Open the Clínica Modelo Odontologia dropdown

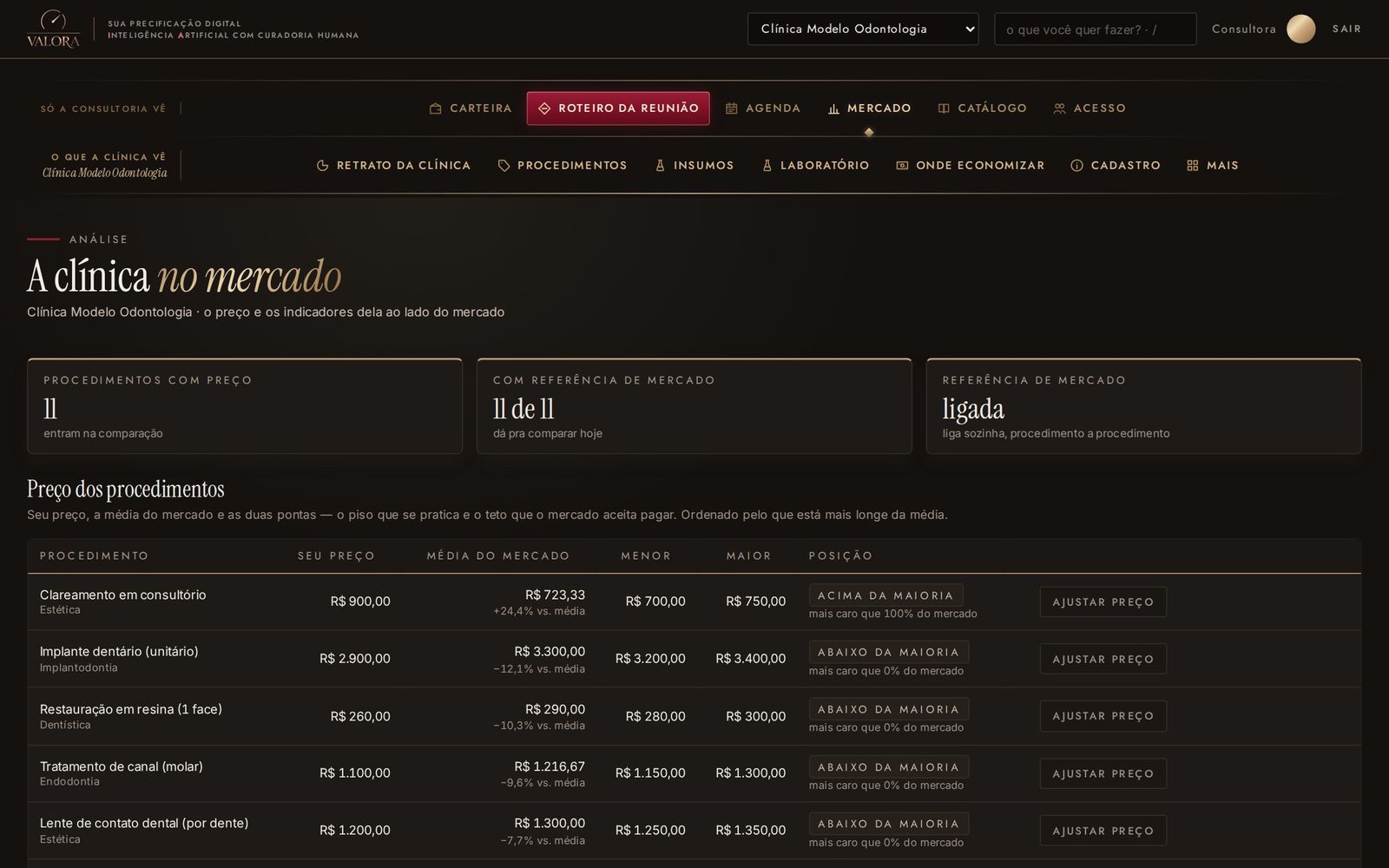(863, 29)
